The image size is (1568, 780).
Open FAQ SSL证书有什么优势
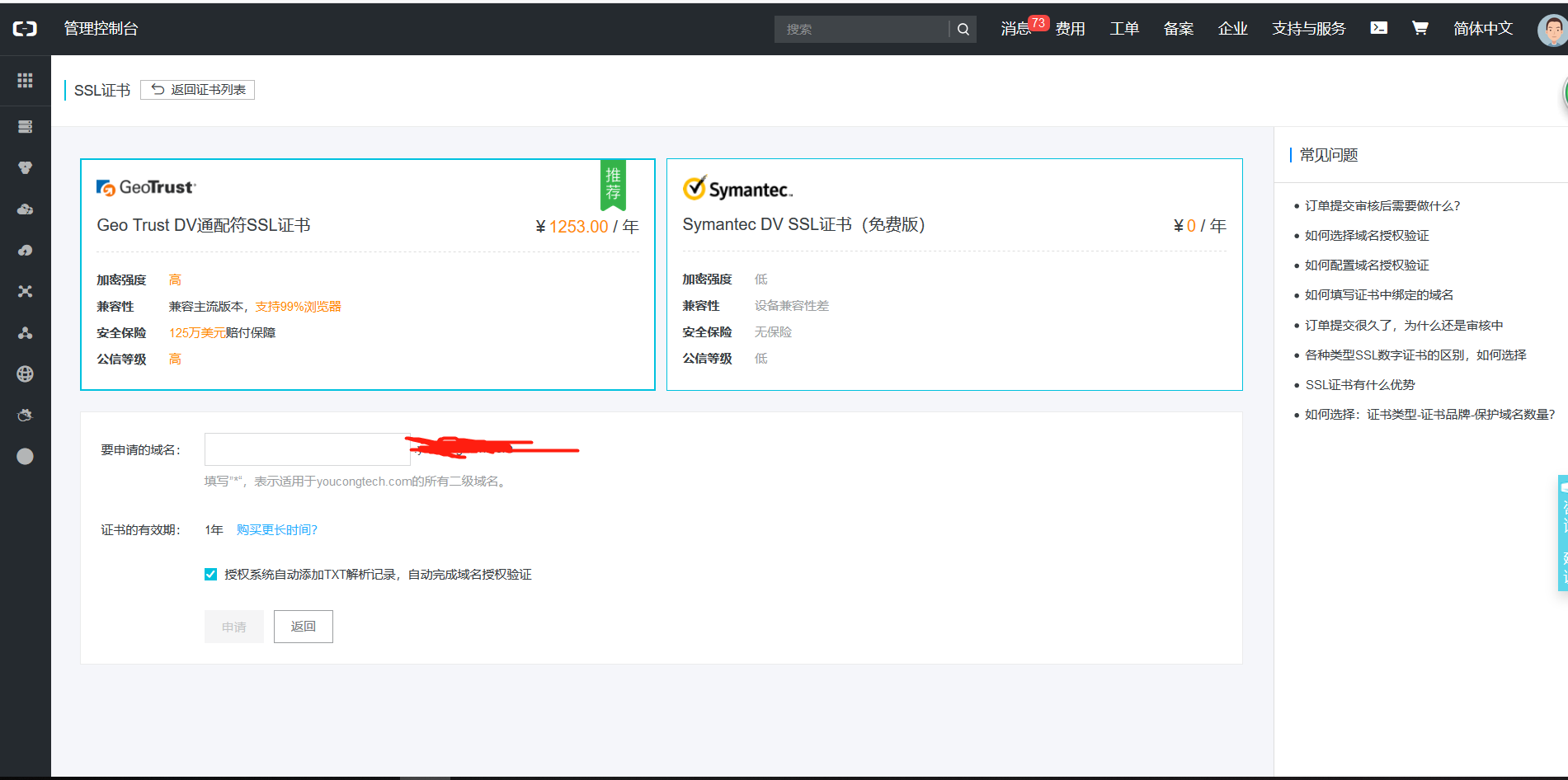click(x=1360, y=384)
